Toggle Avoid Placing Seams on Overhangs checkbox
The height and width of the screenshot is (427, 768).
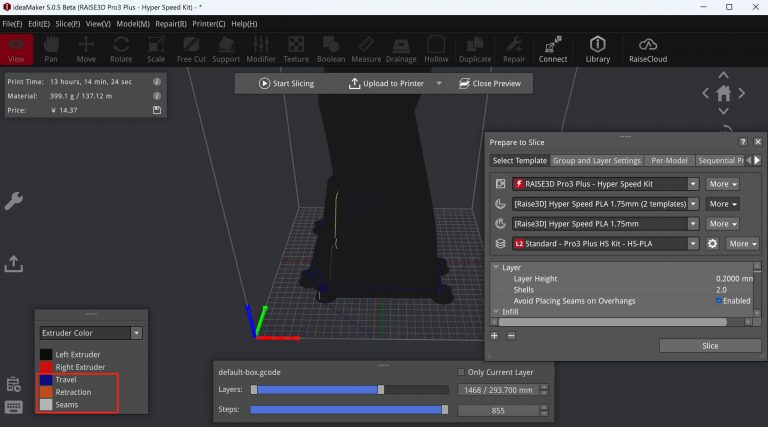[719, 301]
